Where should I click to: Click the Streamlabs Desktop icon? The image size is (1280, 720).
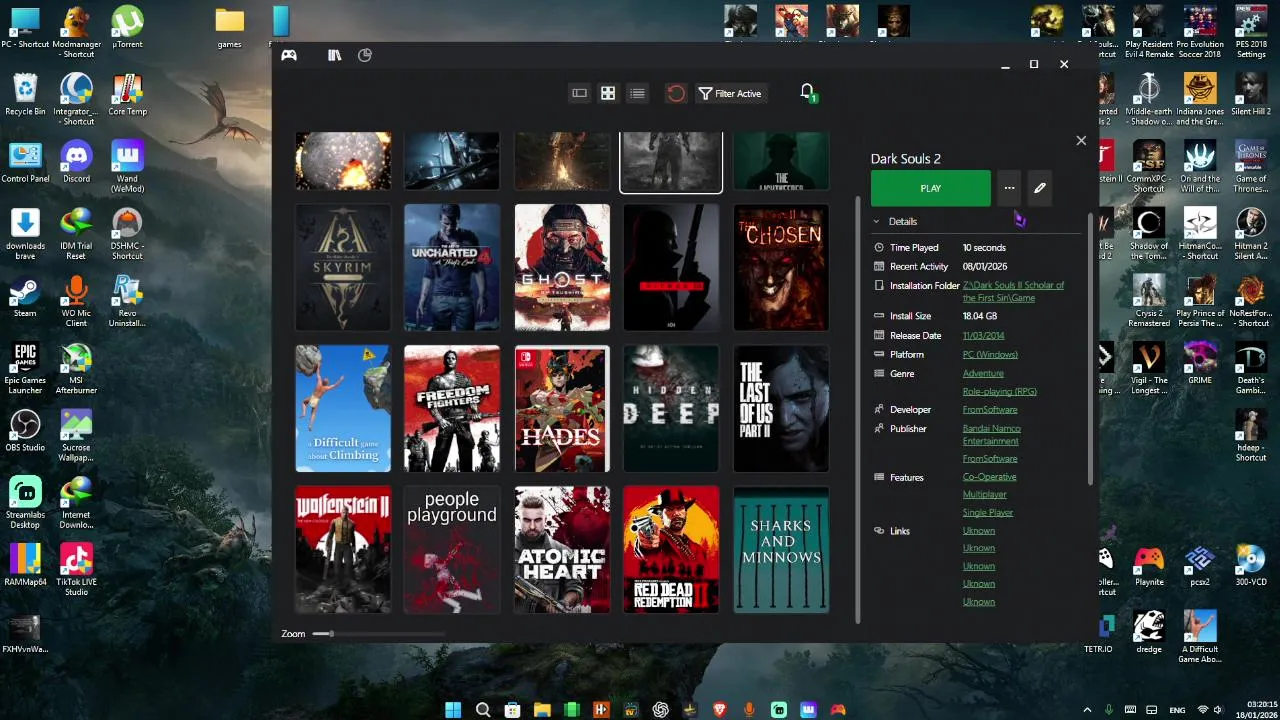point(25,502)
